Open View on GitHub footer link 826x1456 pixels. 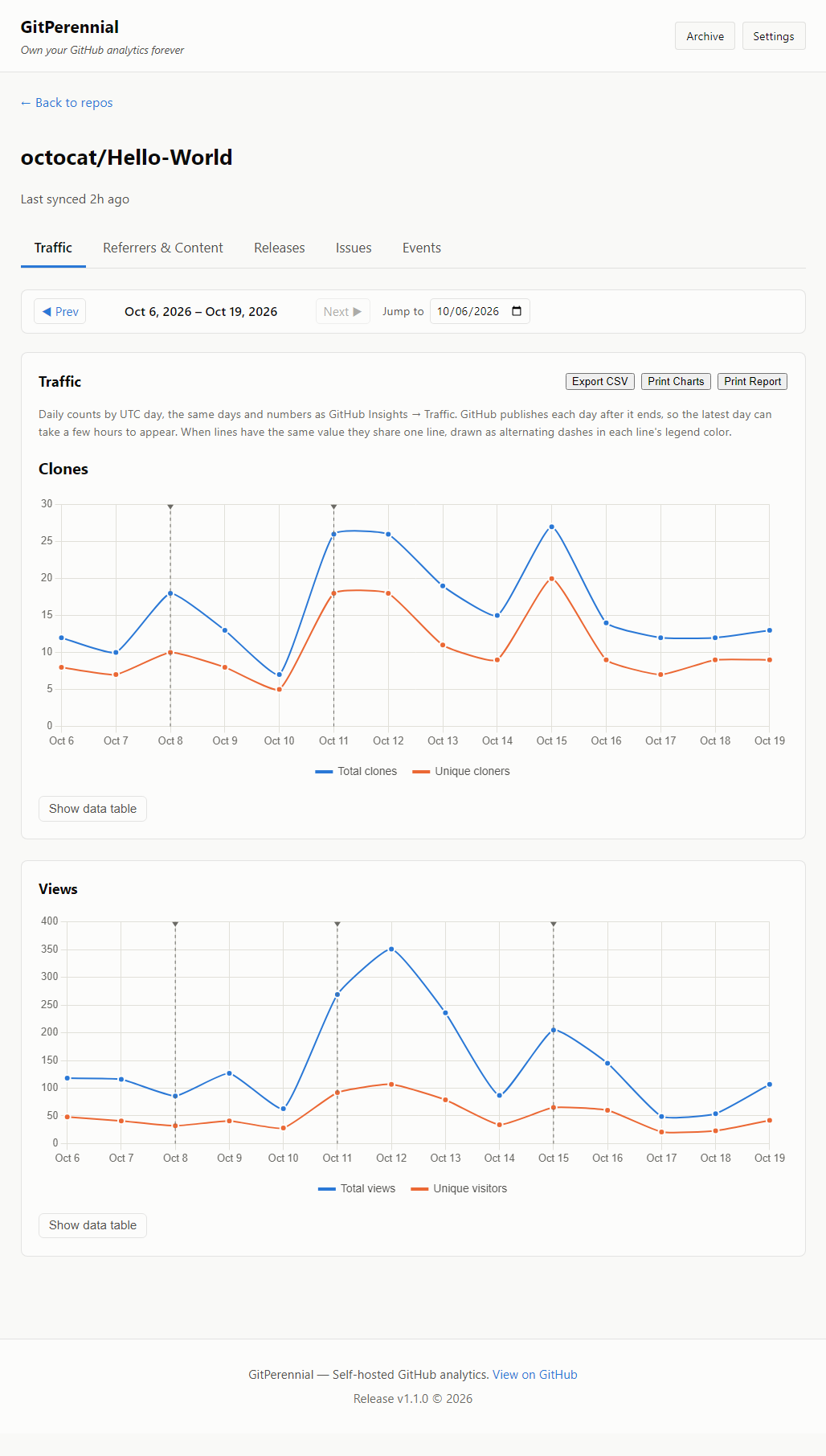535,1375
